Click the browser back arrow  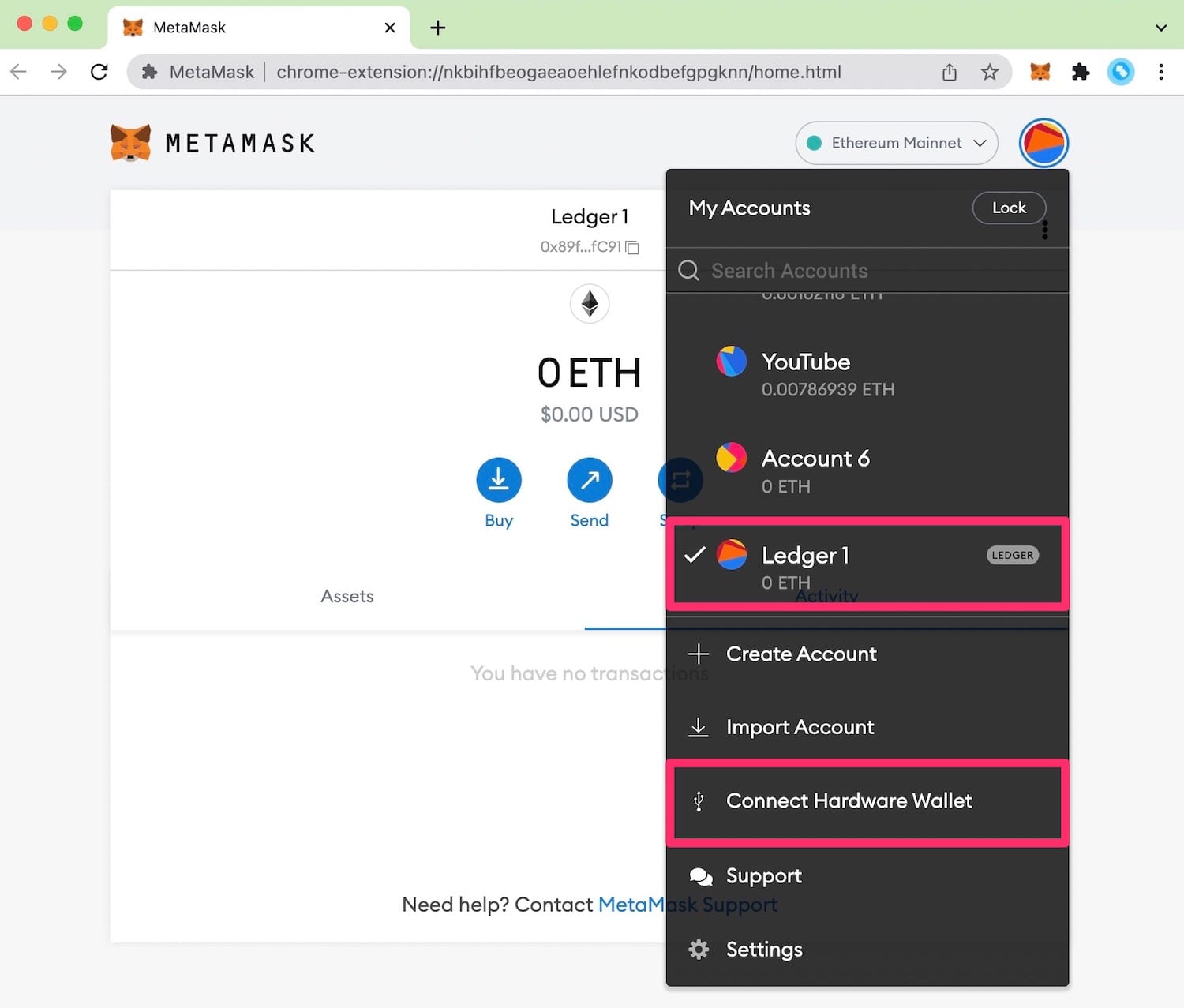(19, 72)
